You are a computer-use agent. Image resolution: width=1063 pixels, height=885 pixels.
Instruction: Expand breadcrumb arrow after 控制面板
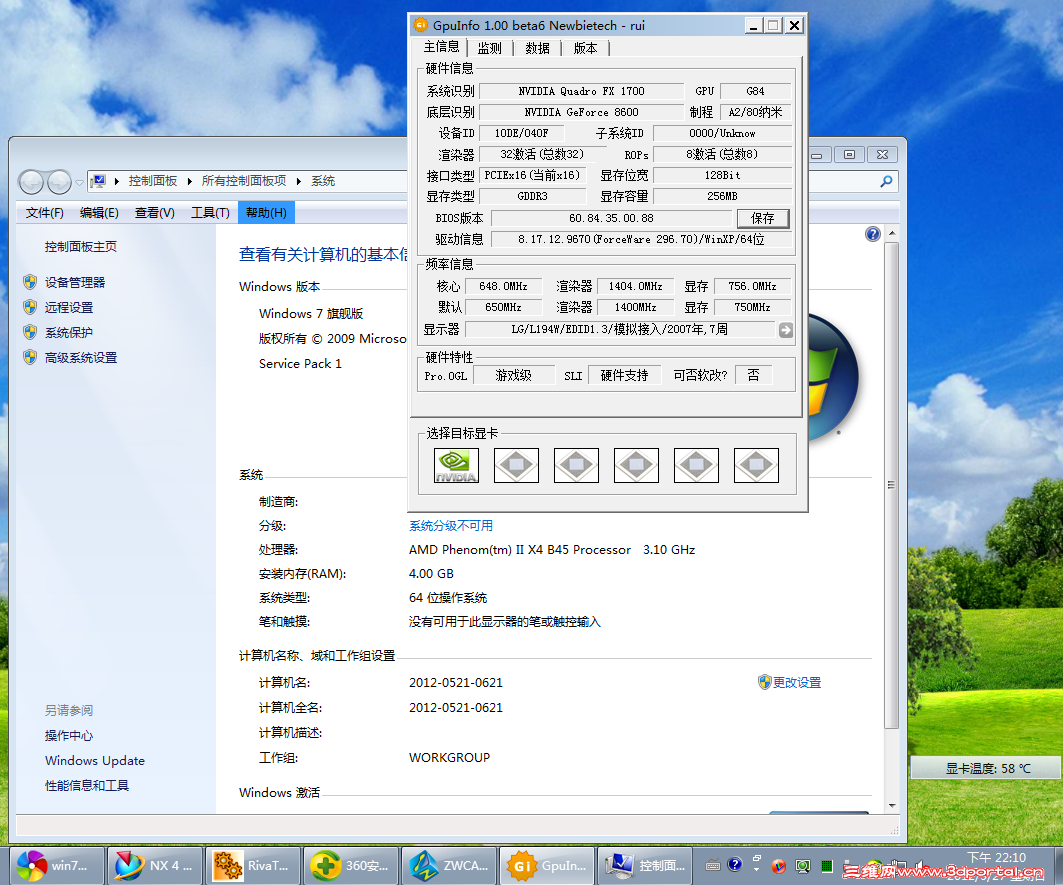click(189, 181)
